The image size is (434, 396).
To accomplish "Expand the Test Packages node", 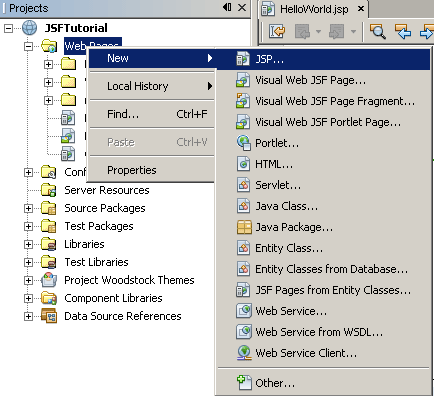I will 29,227.
